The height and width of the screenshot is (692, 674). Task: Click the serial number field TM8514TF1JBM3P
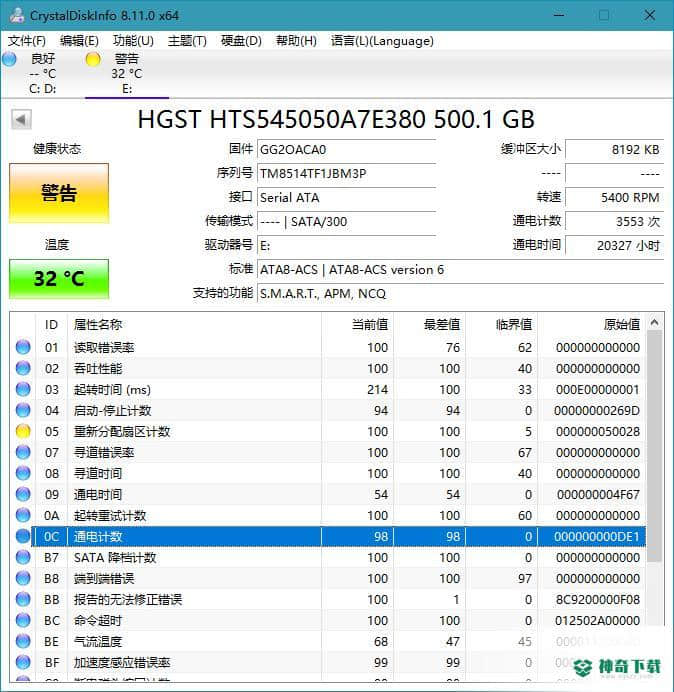[346, 173]
